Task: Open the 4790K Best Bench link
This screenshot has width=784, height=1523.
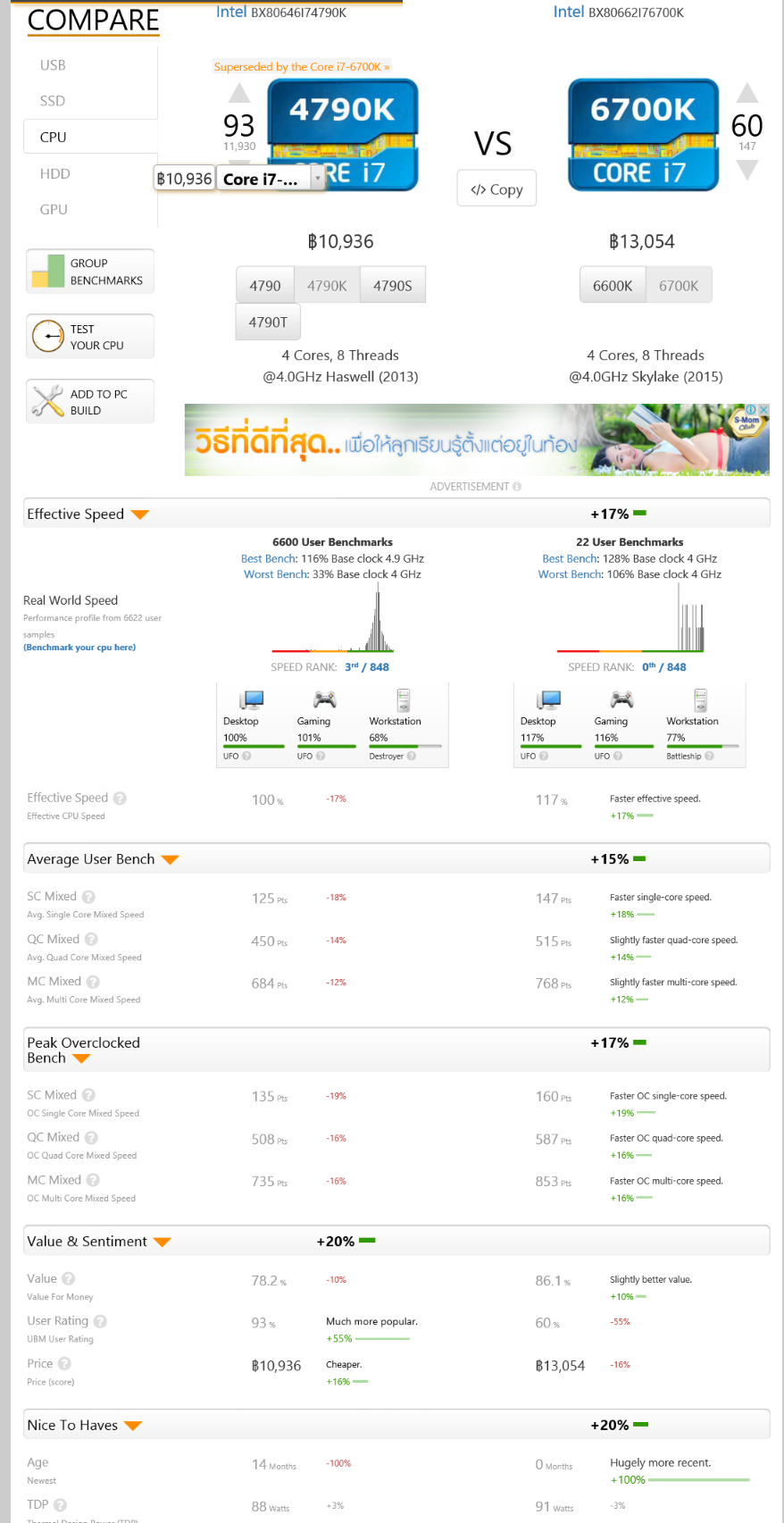Action: point(268,559)
